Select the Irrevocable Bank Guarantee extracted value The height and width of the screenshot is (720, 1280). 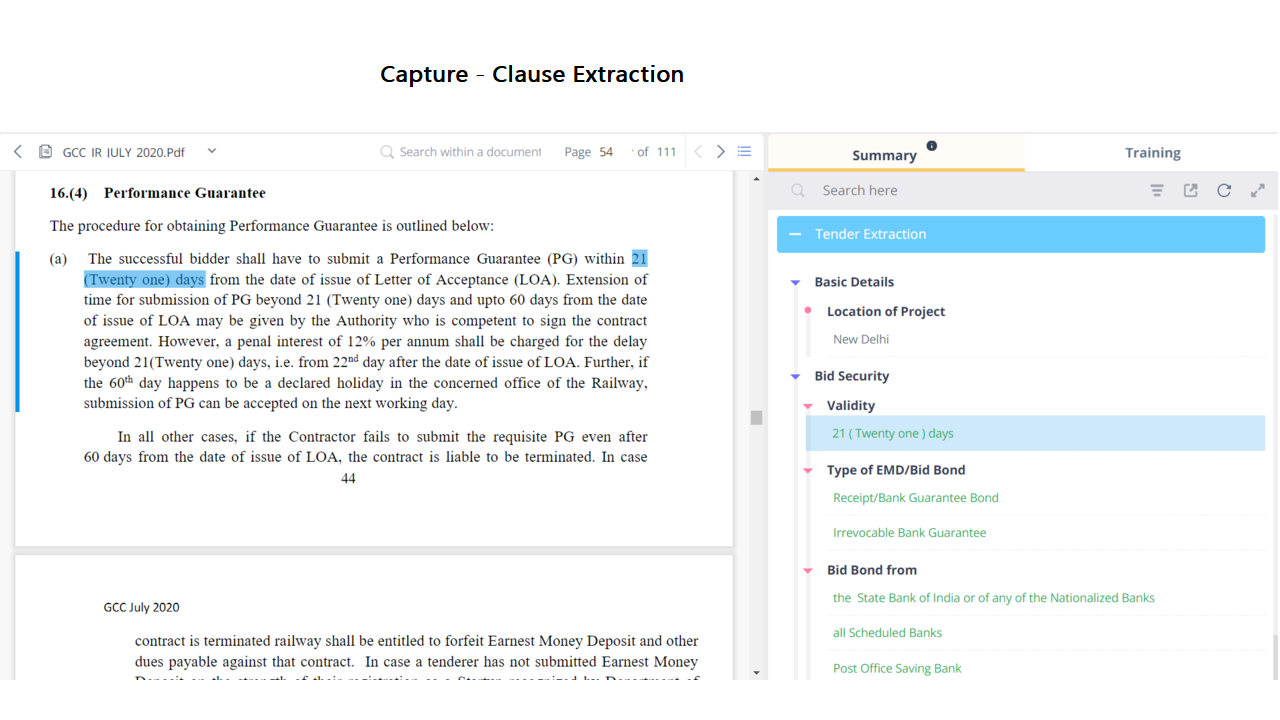[x=910, y=533]
